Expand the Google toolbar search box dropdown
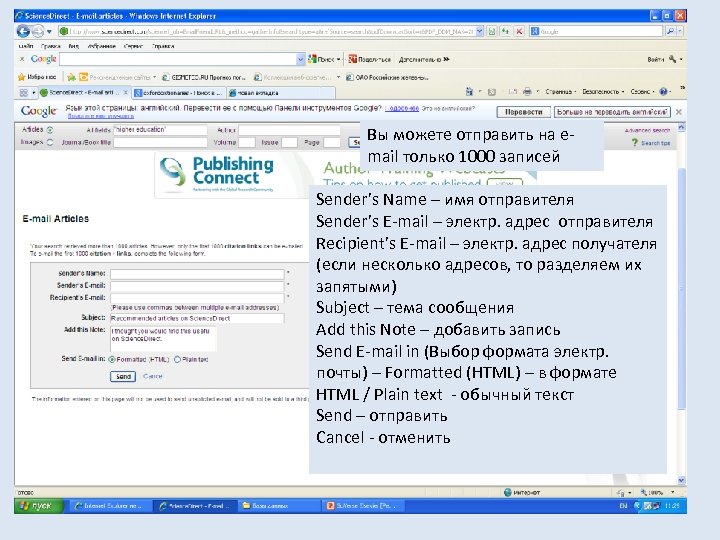This screenshot has height=540, width=720. (x=300, y=59)
